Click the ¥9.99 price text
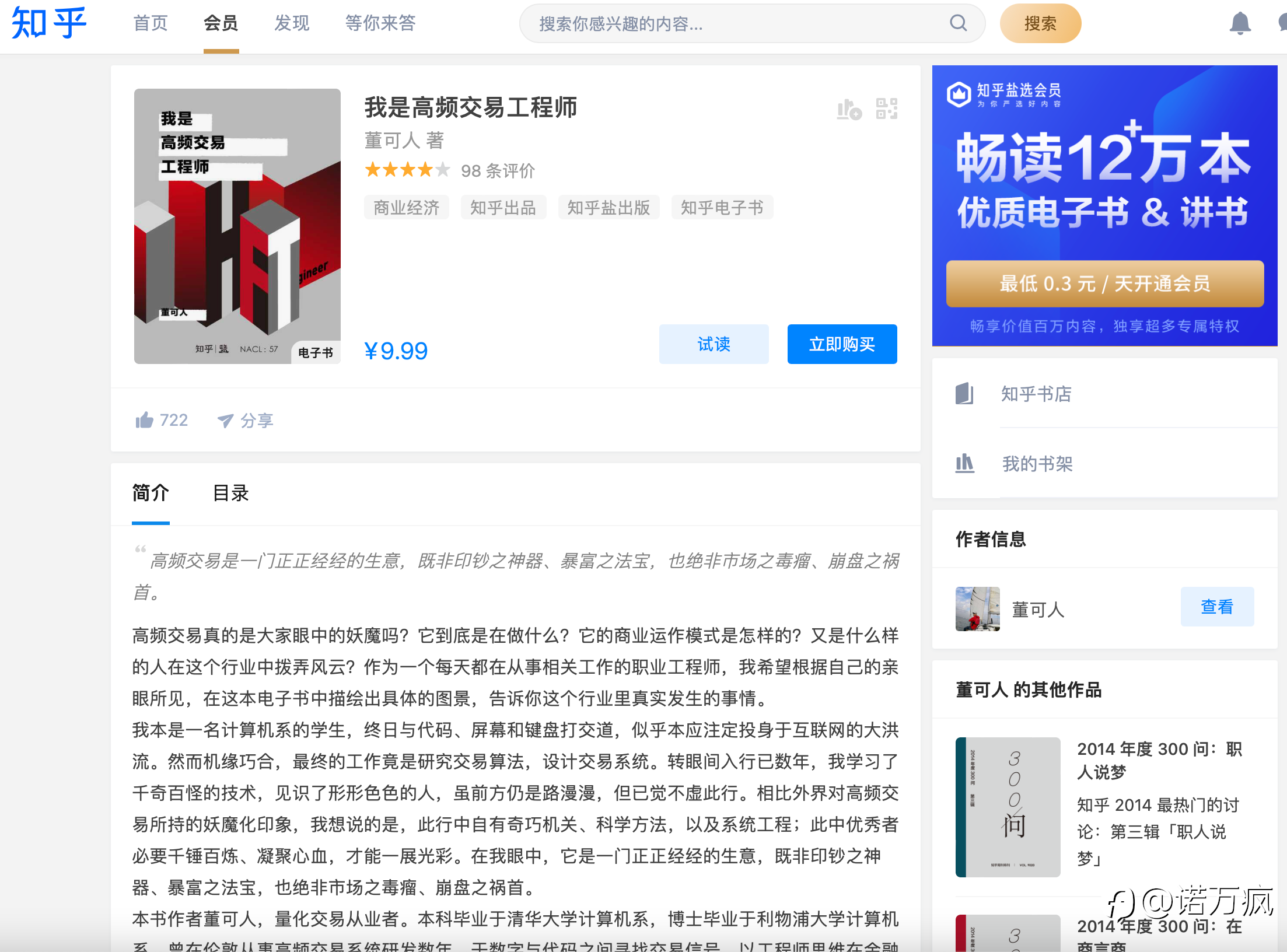 tap(396, 351)
